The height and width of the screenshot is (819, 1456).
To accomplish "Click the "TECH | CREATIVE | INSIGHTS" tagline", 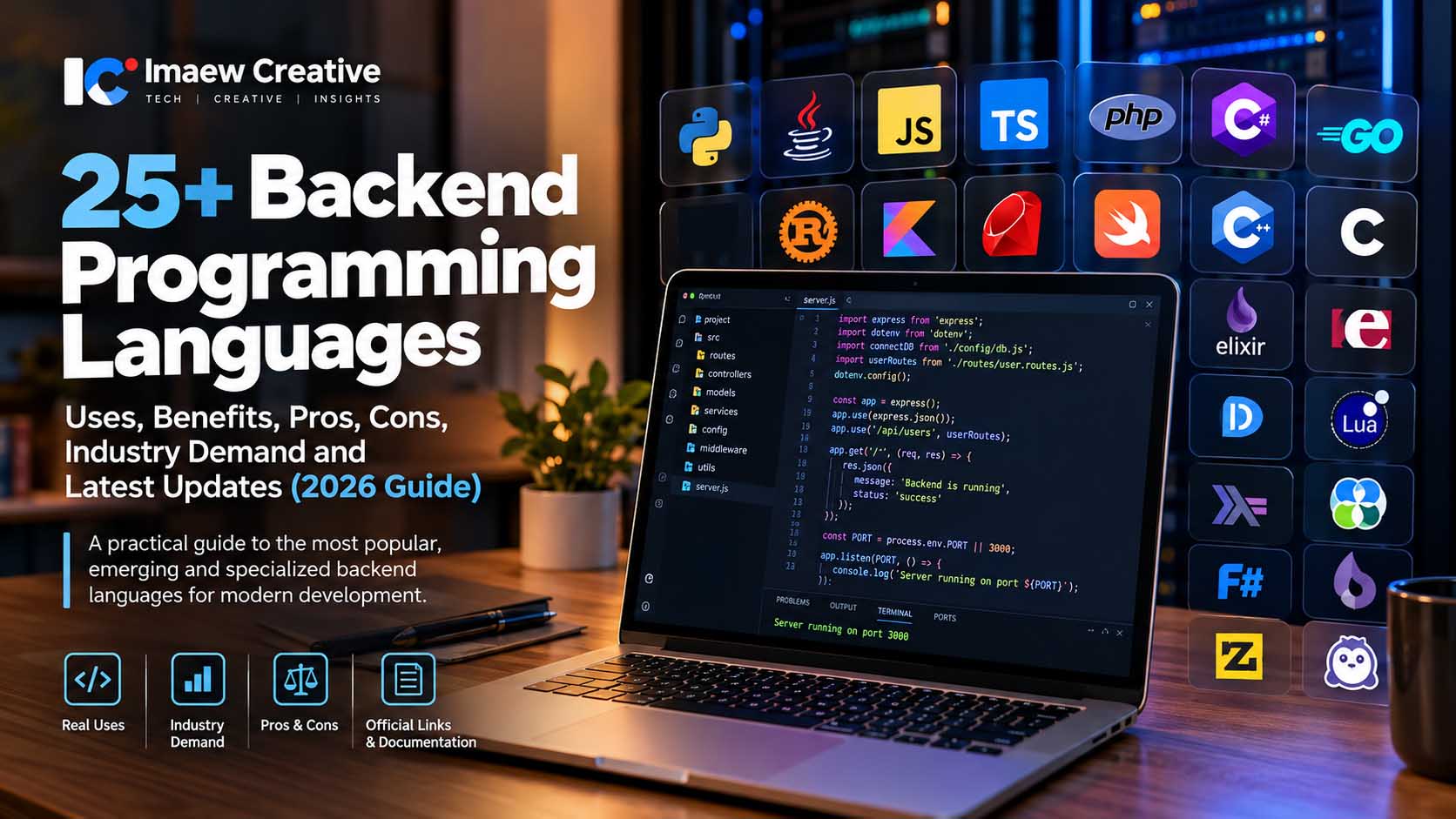I will point(263,99).
